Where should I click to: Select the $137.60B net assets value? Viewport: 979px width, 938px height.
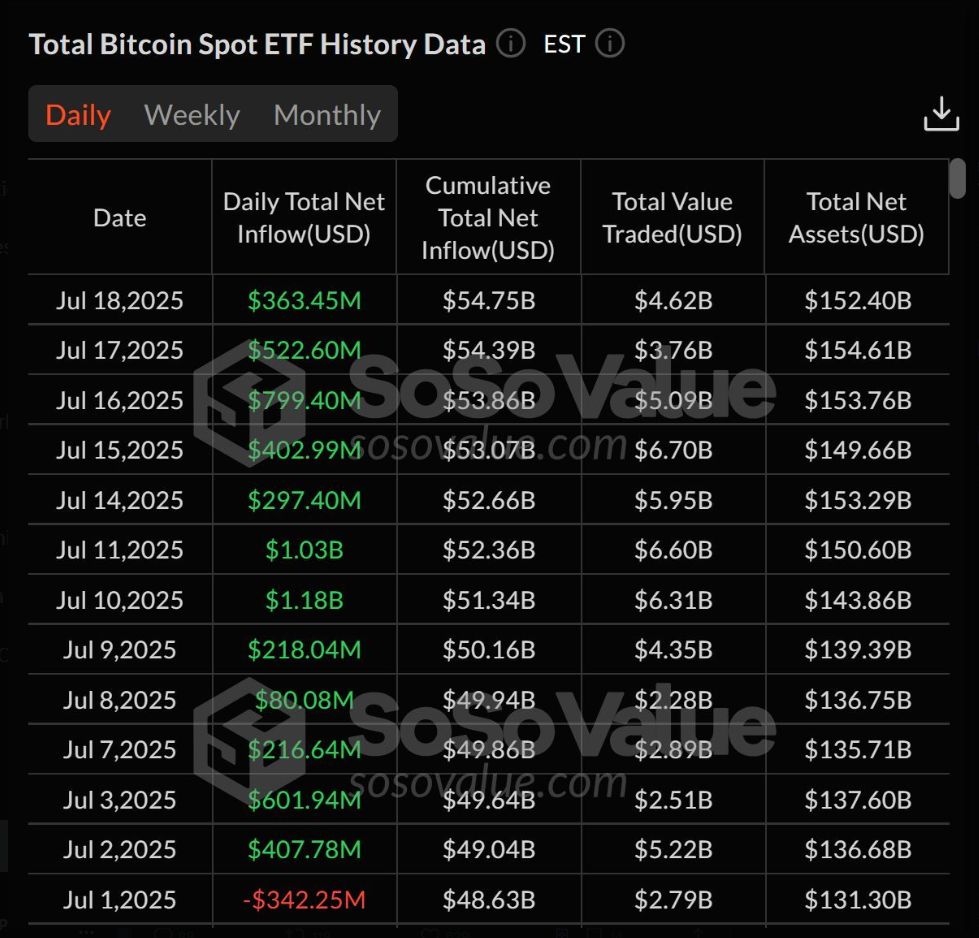point(858,800)
